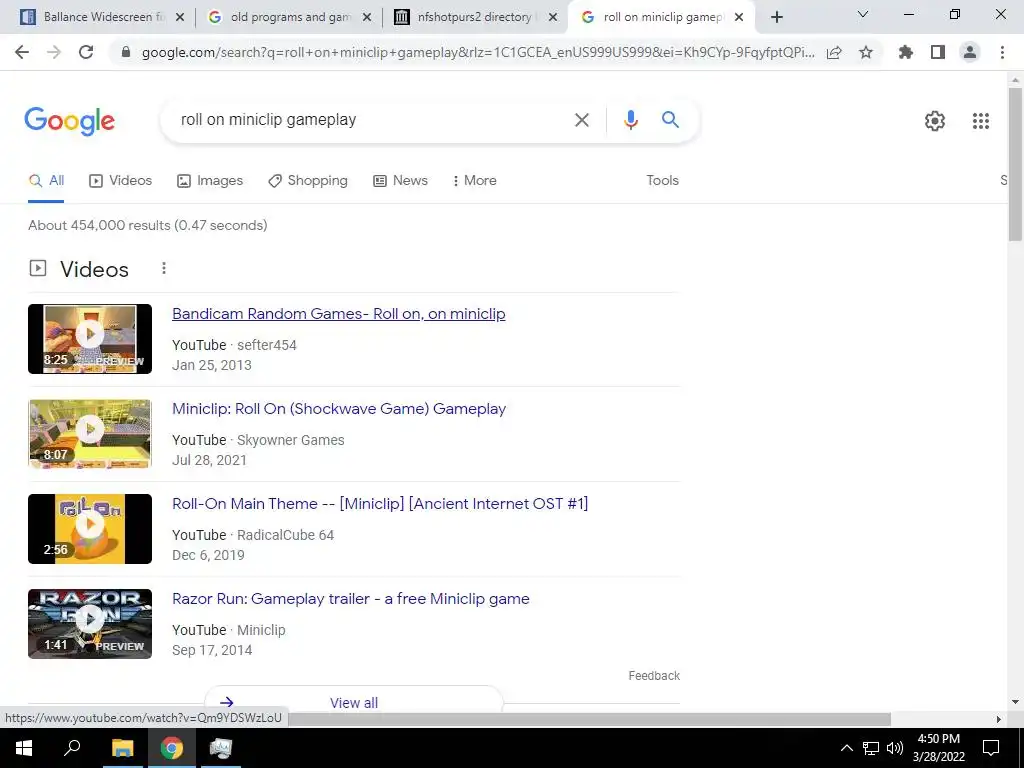This screenshot has height=768, width=1024.
Task: Open the Extensions puzzle icon
Action: point(906,52)
